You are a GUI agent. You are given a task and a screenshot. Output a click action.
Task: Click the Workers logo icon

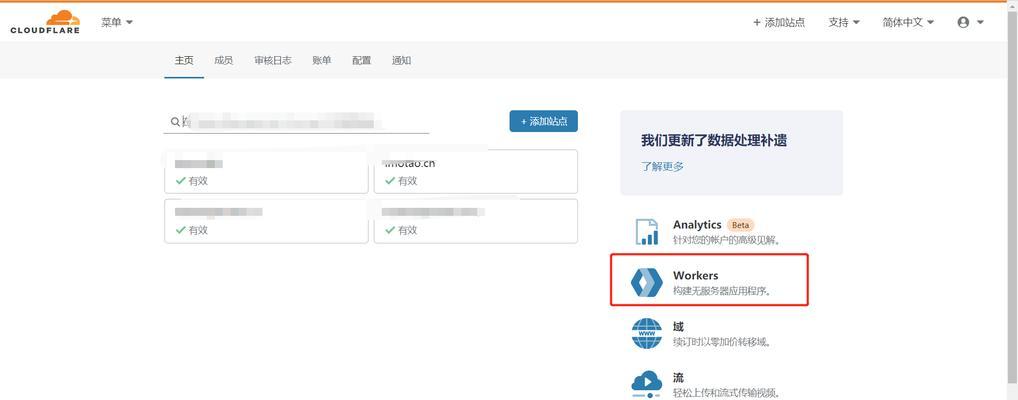click(x=647, y=282)
